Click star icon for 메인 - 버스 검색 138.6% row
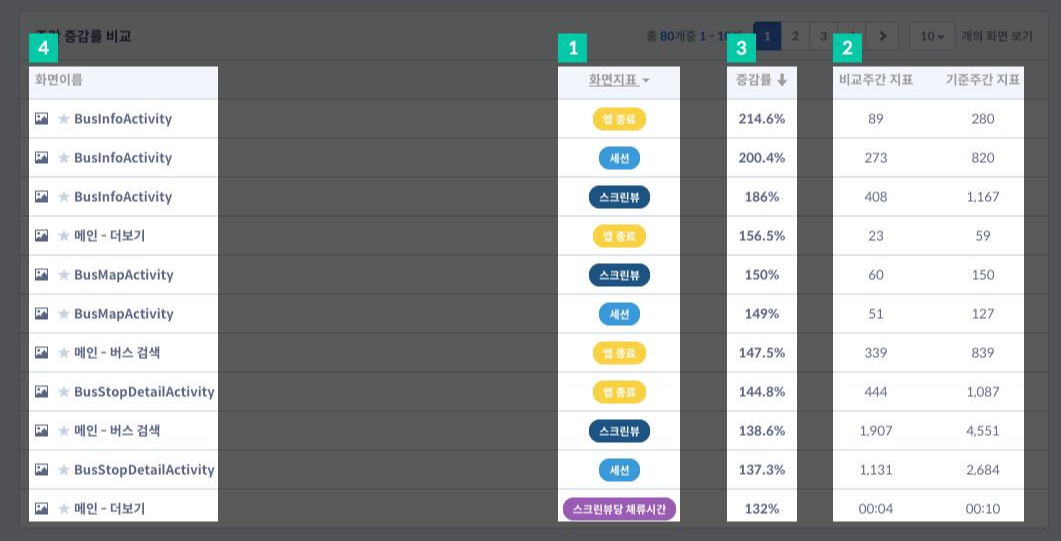The width and height of the screenshot is (1061, 541). [x=64, y=431]
